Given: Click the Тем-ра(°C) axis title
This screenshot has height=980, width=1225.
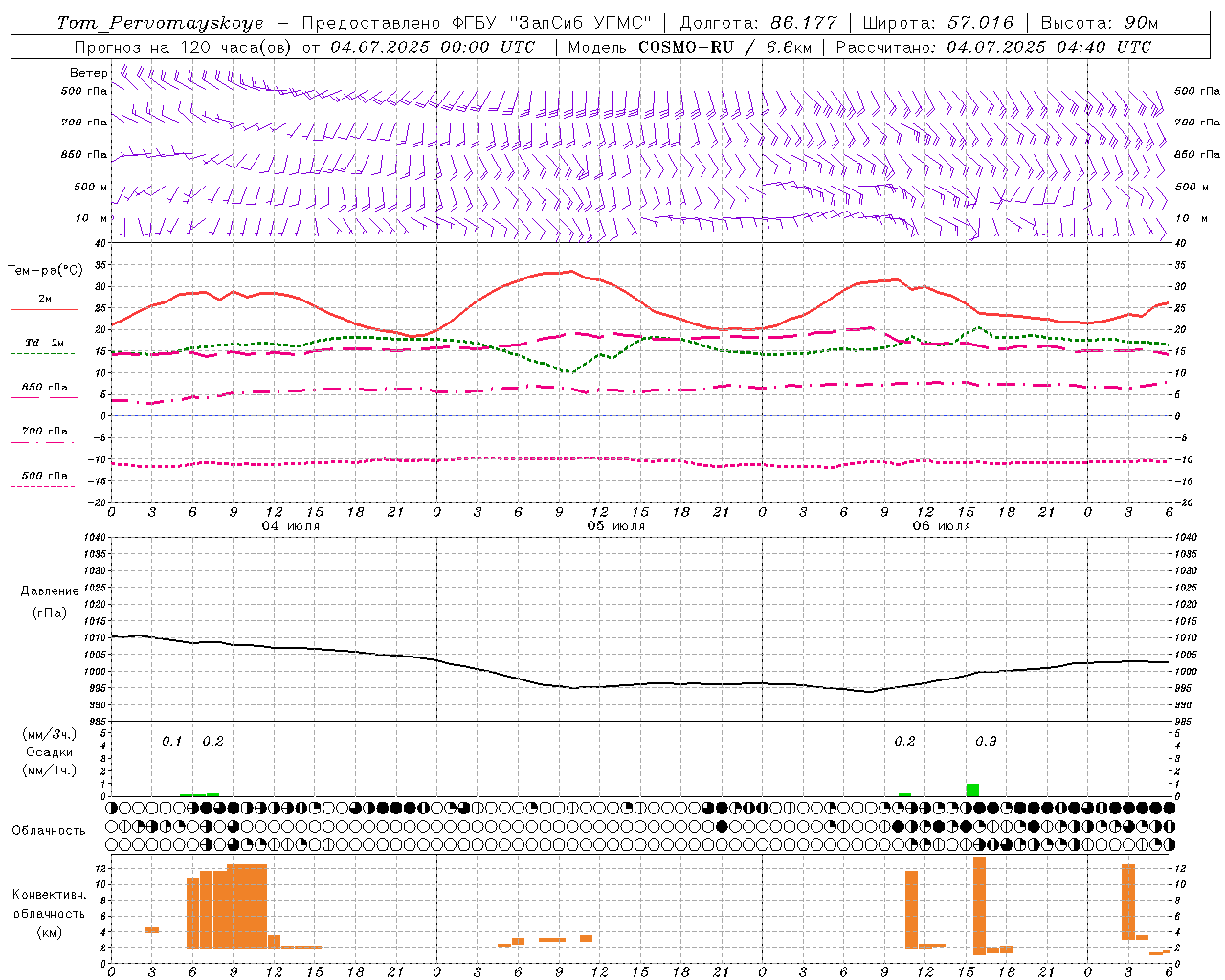Looking at the screenshot, I should 45,270.
